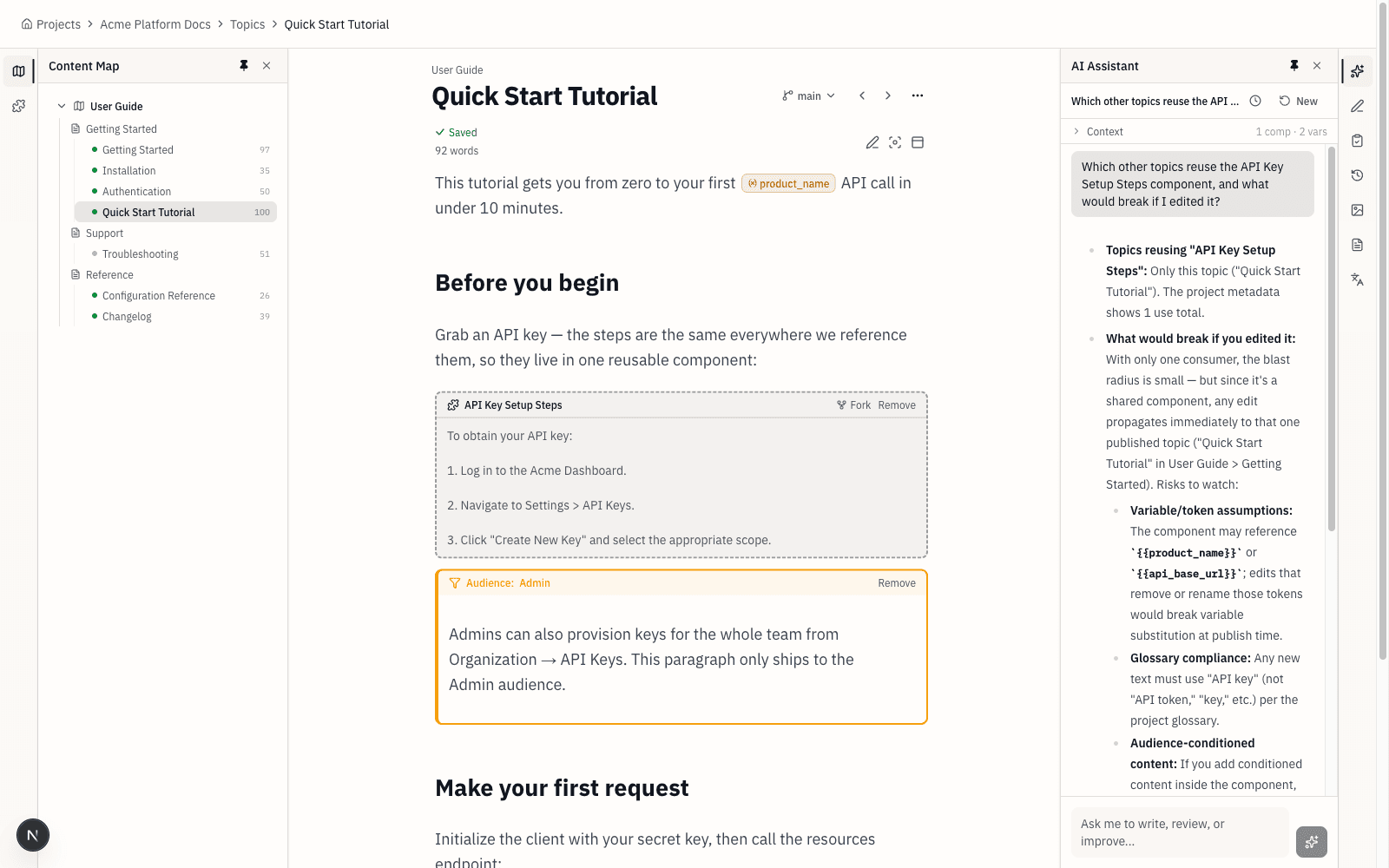Click the 1 comp · 2 vars label

click(x=1291, y=132)
